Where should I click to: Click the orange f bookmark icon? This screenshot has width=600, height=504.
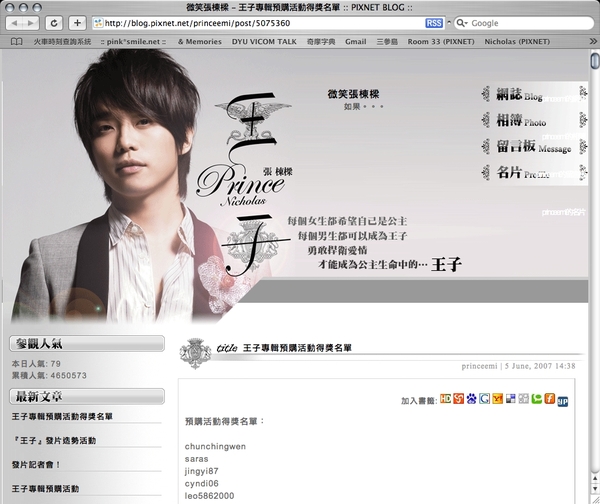coord(549,399)
